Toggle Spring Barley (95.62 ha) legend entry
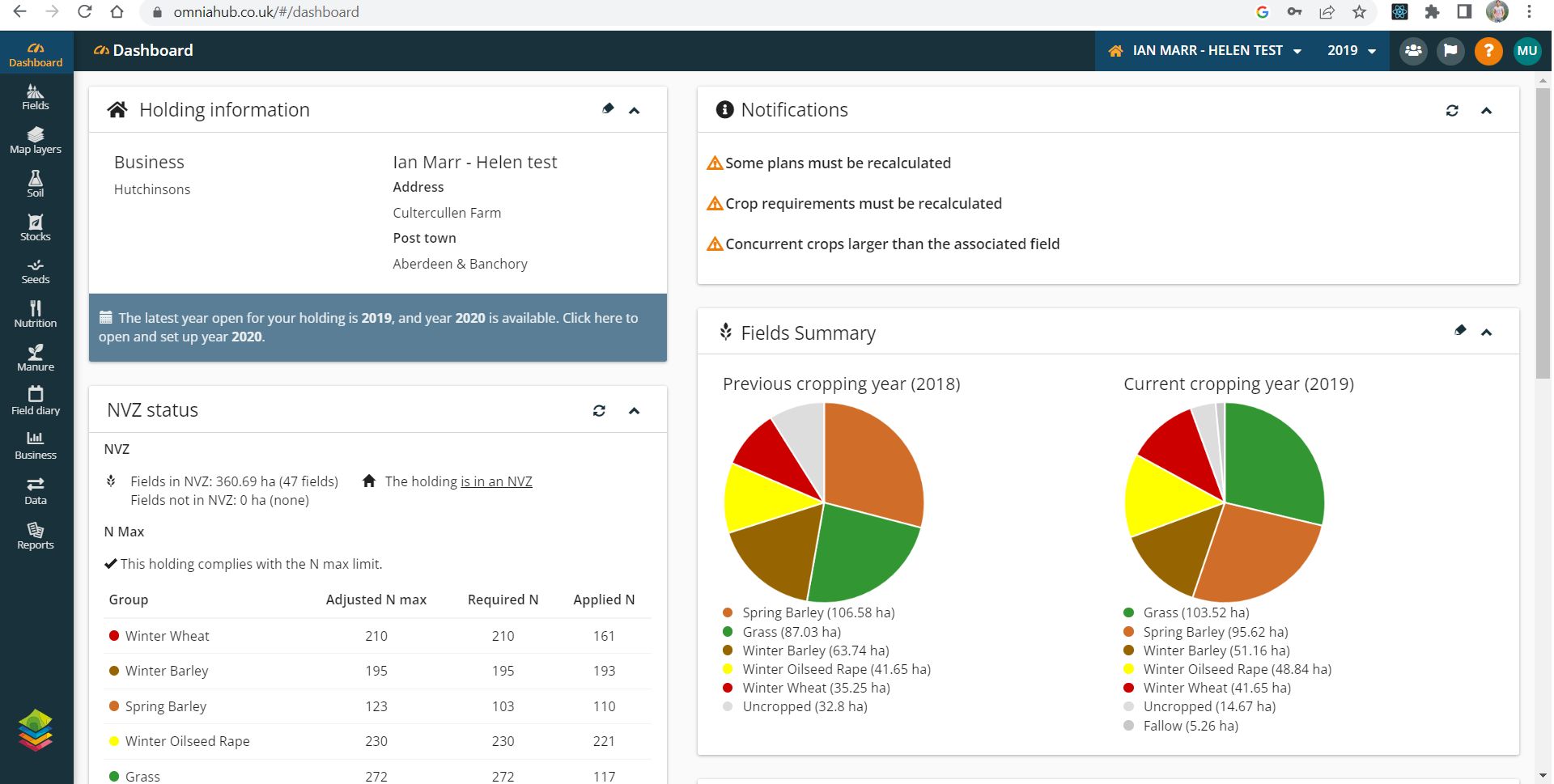The width and height of the screenshot is (1554, 784). pos(1206,632)
